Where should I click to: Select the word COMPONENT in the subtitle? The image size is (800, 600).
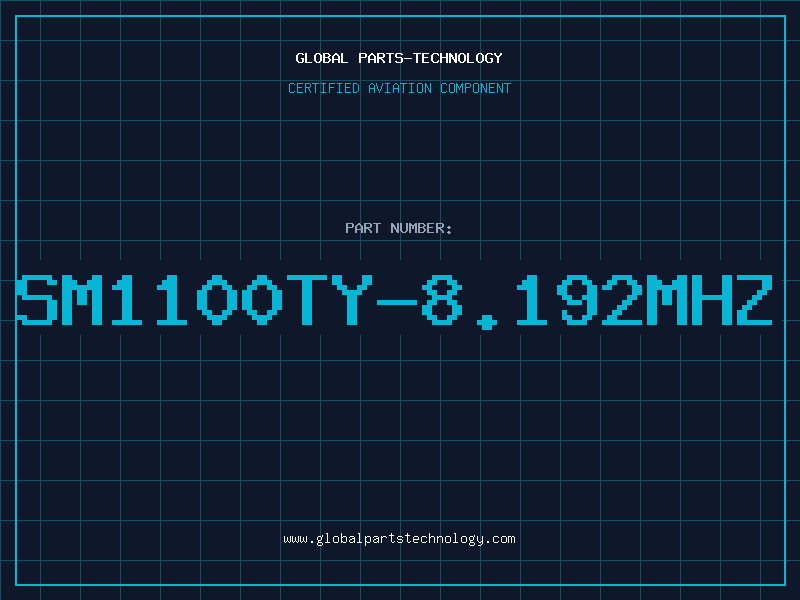tap(476, 88)
